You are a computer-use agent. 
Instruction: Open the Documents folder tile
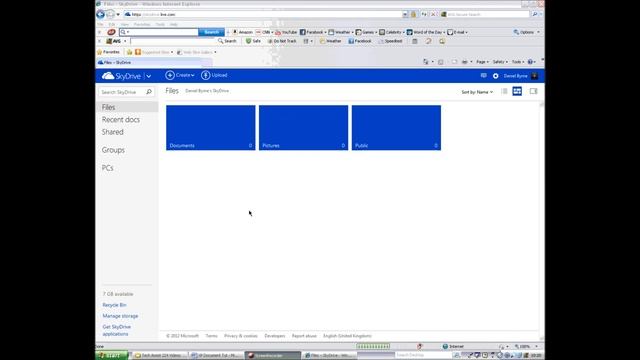click(211, 128)
